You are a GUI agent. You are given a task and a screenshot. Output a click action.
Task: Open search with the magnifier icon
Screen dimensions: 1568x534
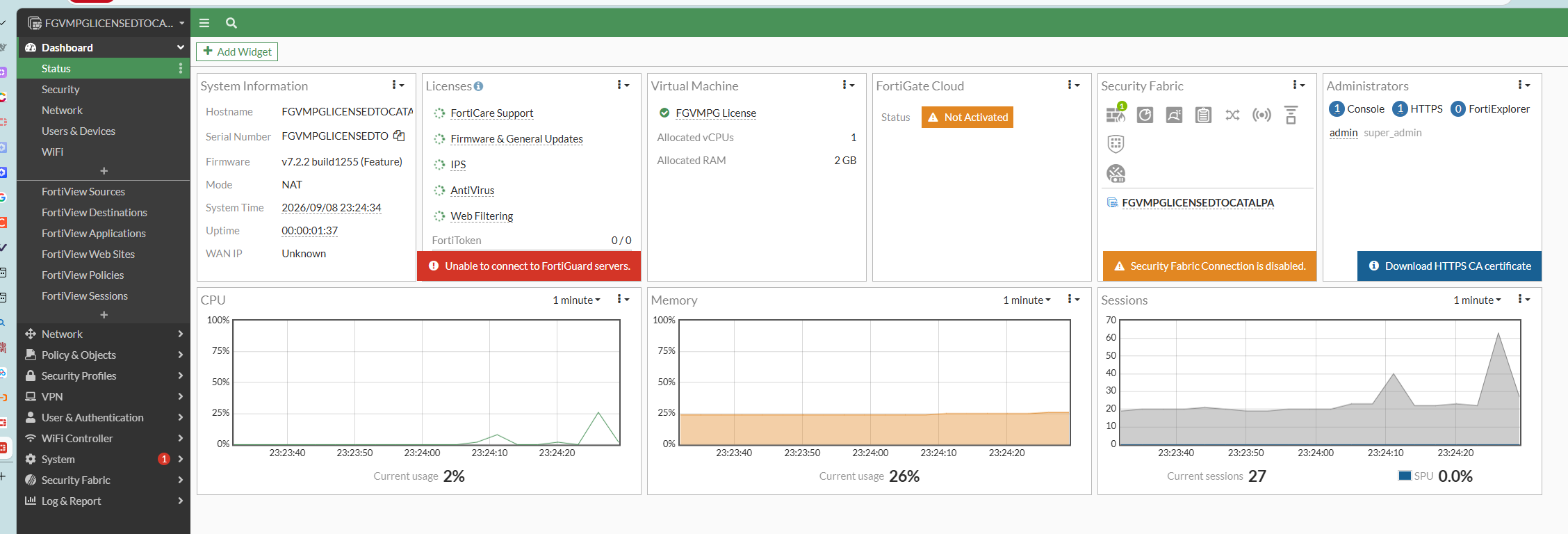pyautogui.click(x=231, y=23)
